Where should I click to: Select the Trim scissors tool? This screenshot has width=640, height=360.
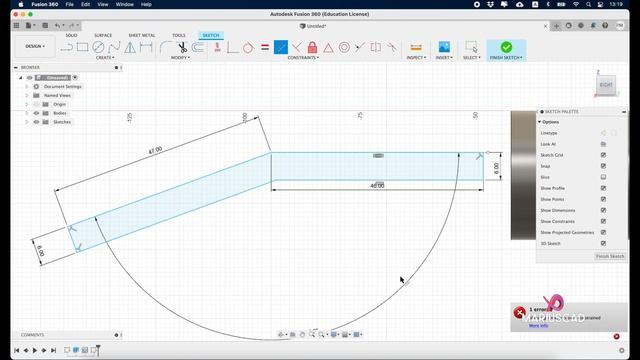pyautogui.click(x=182, y=47)
